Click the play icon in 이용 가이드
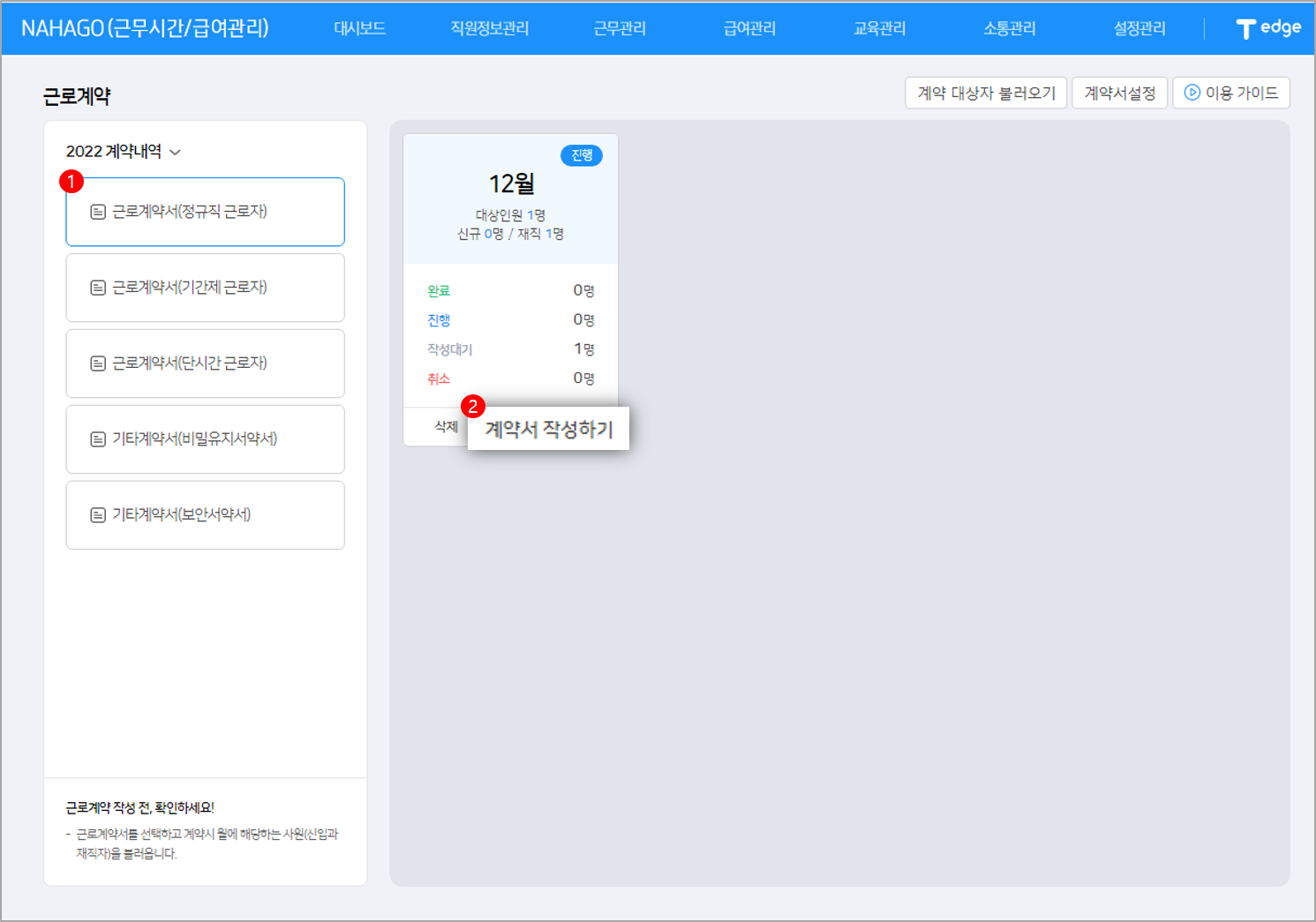 tap(1192, 93)
